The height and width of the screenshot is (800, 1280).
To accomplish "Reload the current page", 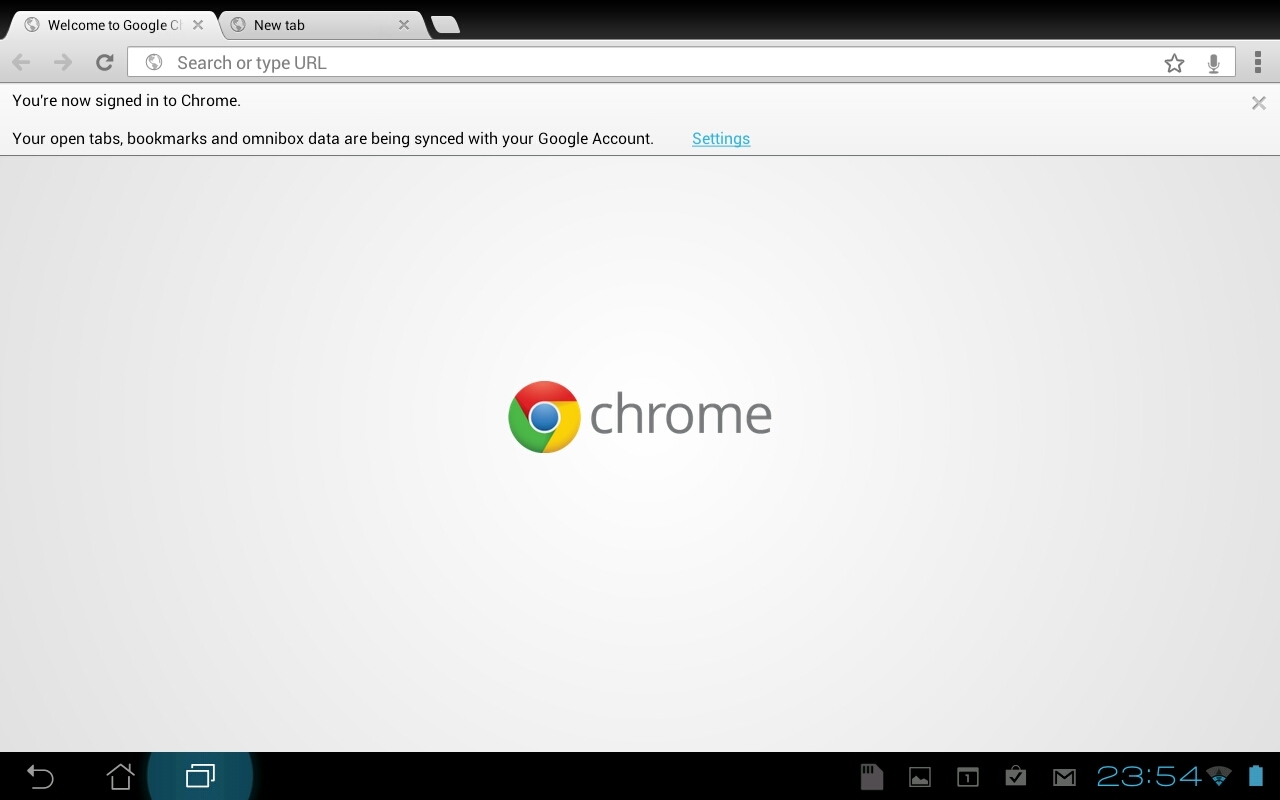I will coord(104,63).
